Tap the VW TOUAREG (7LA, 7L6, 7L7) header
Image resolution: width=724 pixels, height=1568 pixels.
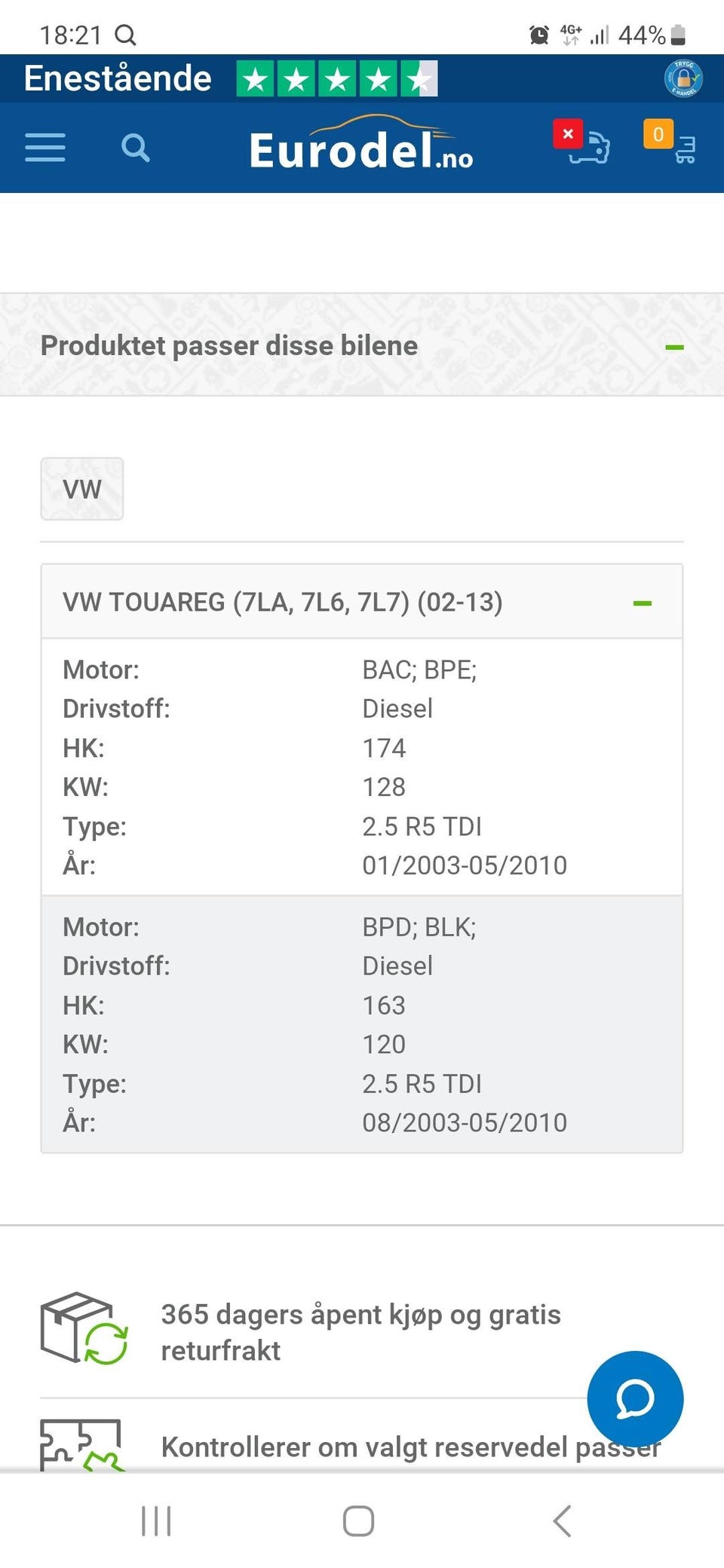(283, 602)
